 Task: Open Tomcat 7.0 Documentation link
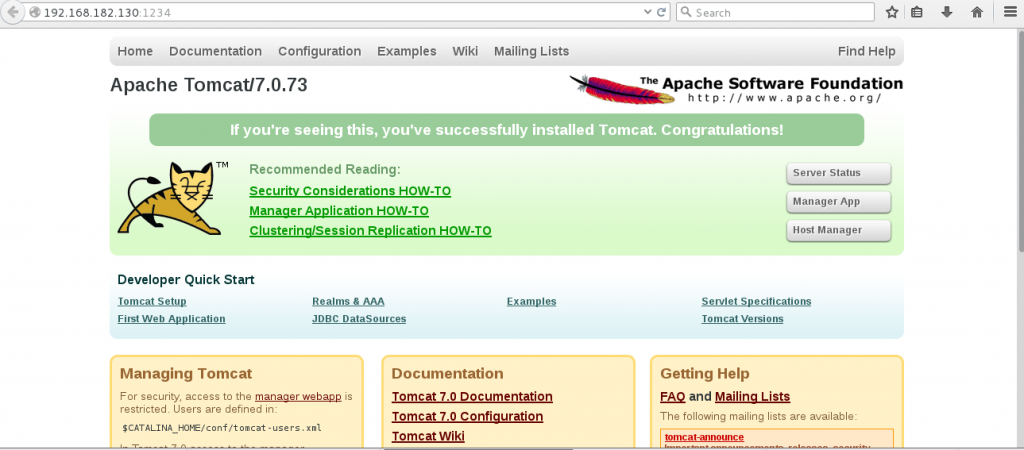tap(472, 396)
